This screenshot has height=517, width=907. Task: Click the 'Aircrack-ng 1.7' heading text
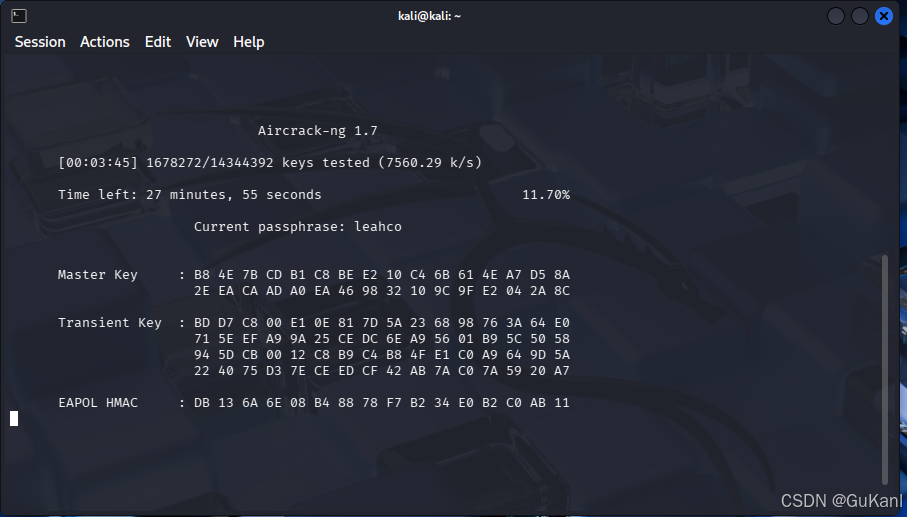(x=318, y=131)
